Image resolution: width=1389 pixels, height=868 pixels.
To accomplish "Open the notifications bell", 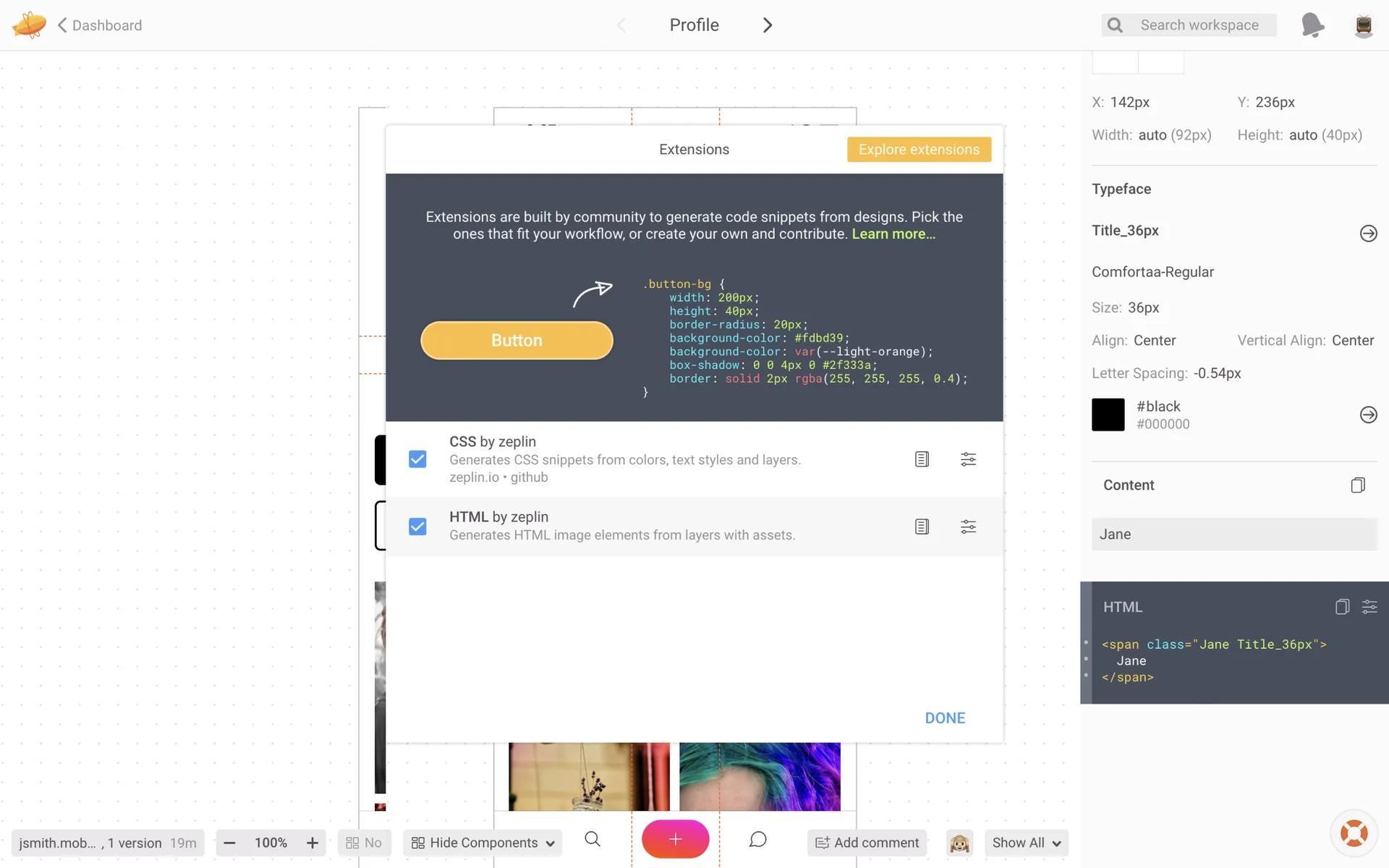I will [x=1312, y=25].
